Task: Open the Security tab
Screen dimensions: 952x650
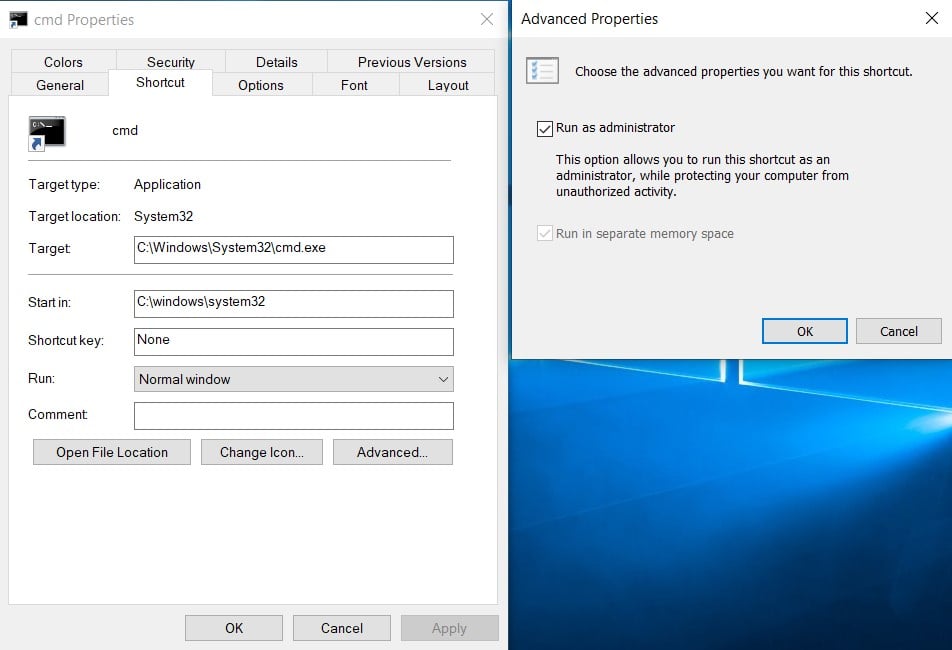Action: coord(171,62)
